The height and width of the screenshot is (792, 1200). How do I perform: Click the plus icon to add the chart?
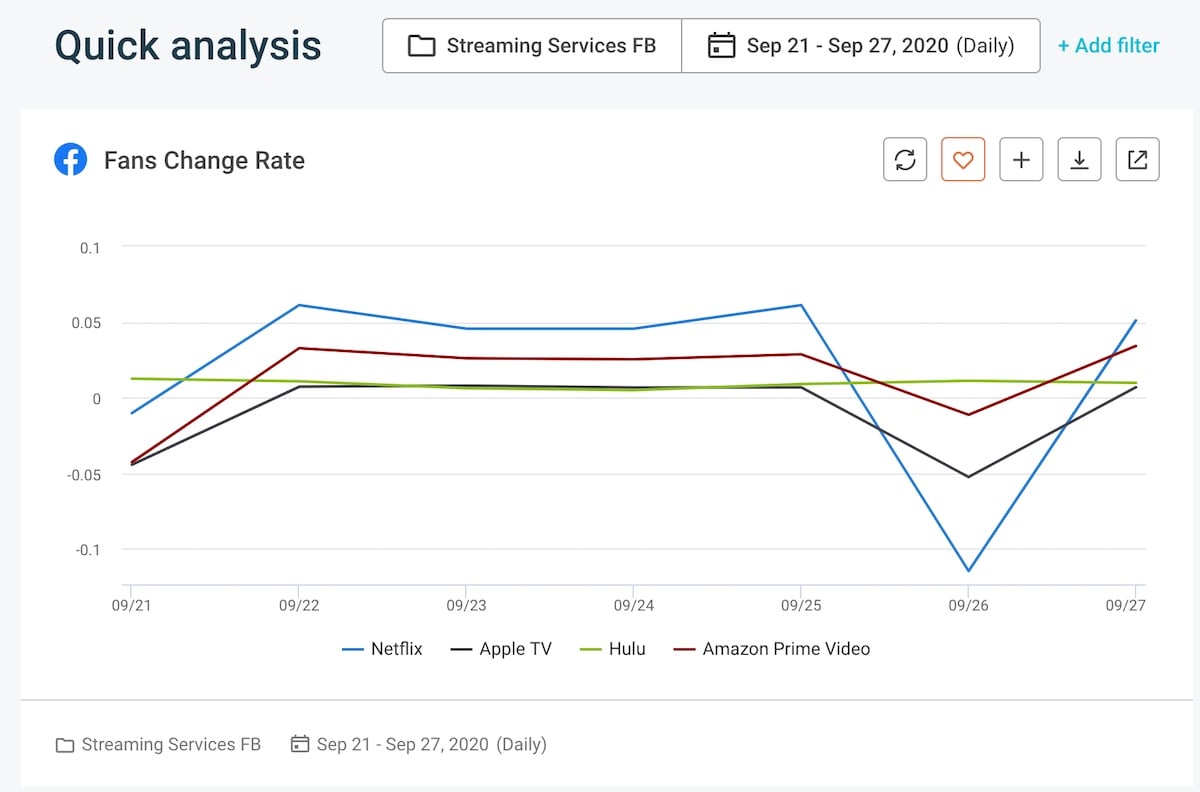pyautogui.click(x=1021, y=159)
